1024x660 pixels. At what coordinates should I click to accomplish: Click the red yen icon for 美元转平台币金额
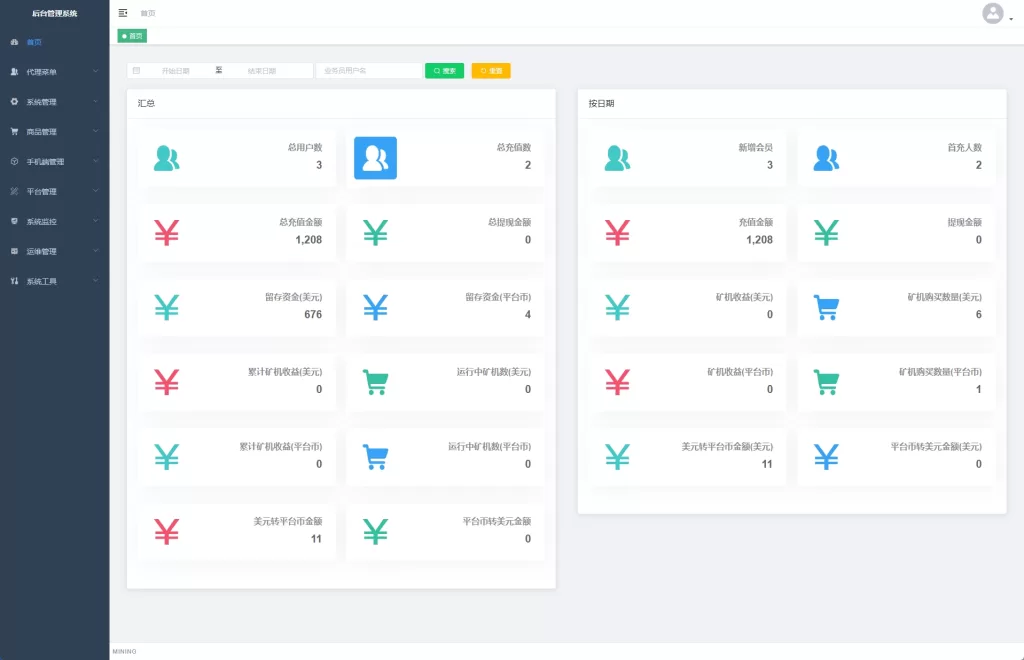click(x=167, y=532)
